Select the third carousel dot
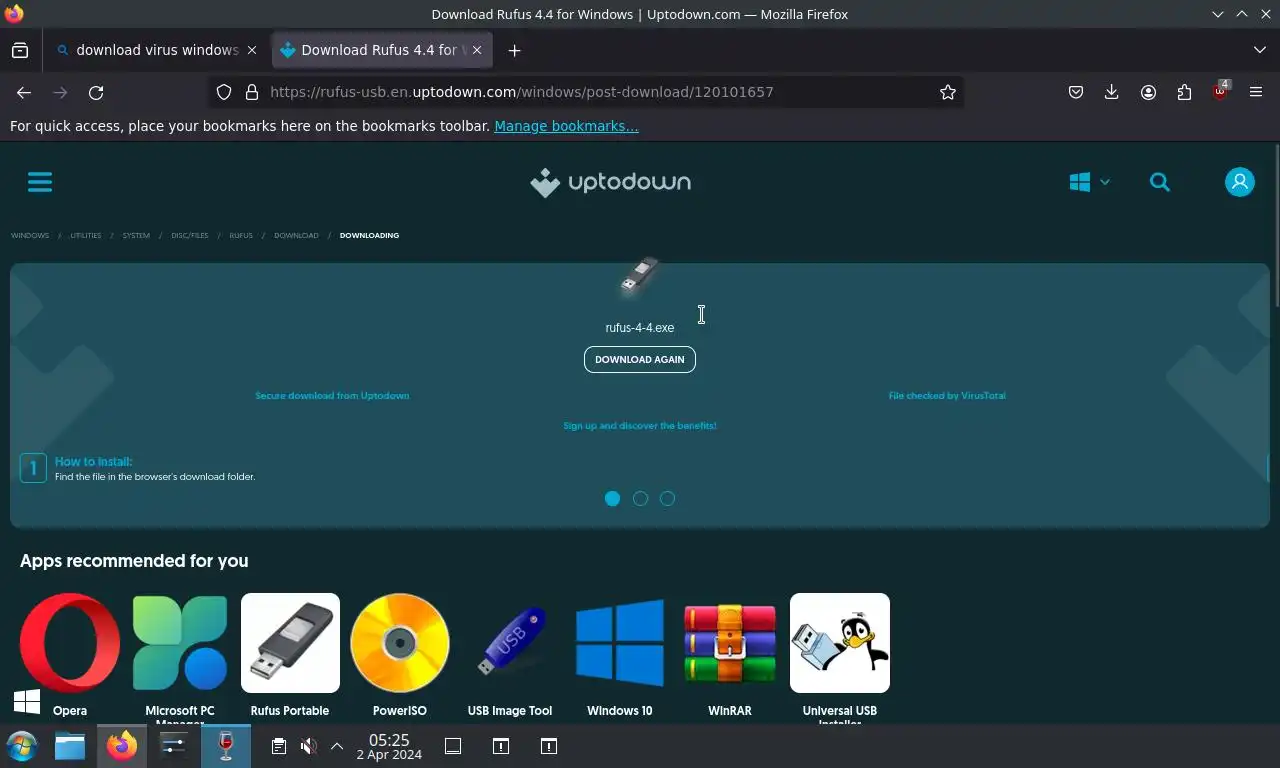Viewport: 1280px width, 768px height. 667,498
